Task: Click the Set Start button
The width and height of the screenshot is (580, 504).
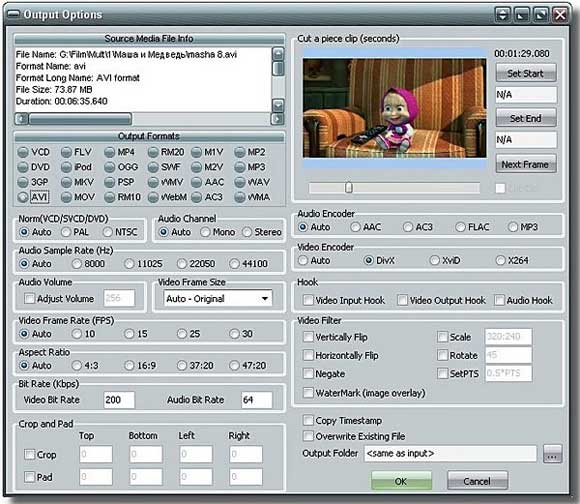Action: point(526,73)
